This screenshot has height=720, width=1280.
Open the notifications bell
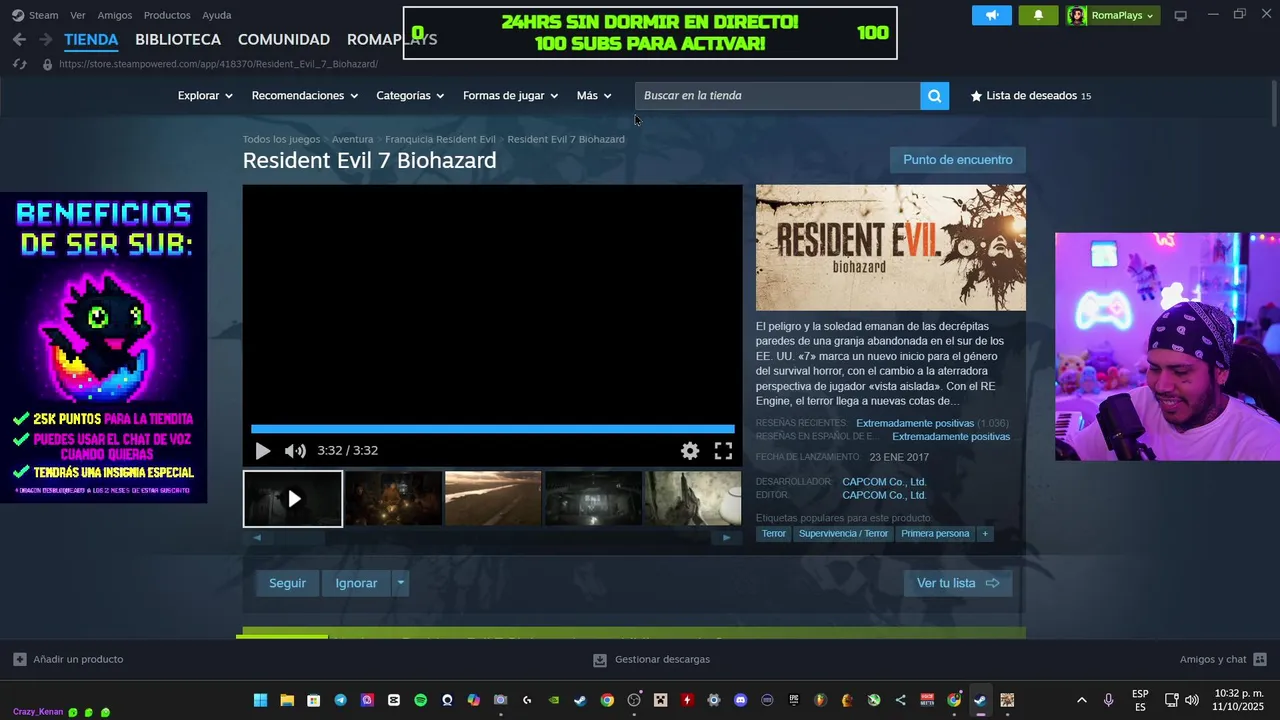point(1038,15)
